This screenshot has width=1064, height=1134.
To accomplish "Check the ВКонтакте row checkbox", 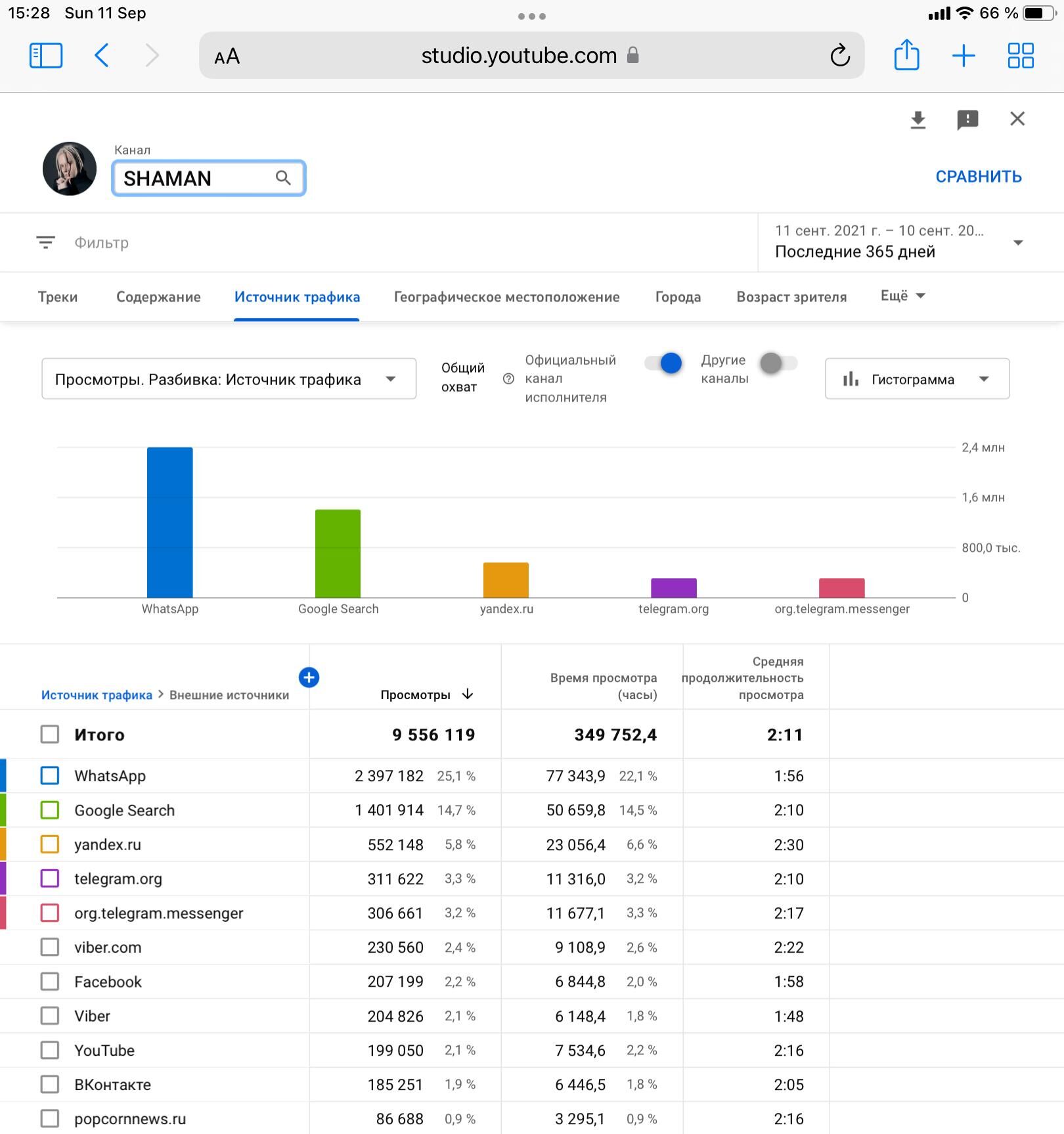I will 50,1084.
